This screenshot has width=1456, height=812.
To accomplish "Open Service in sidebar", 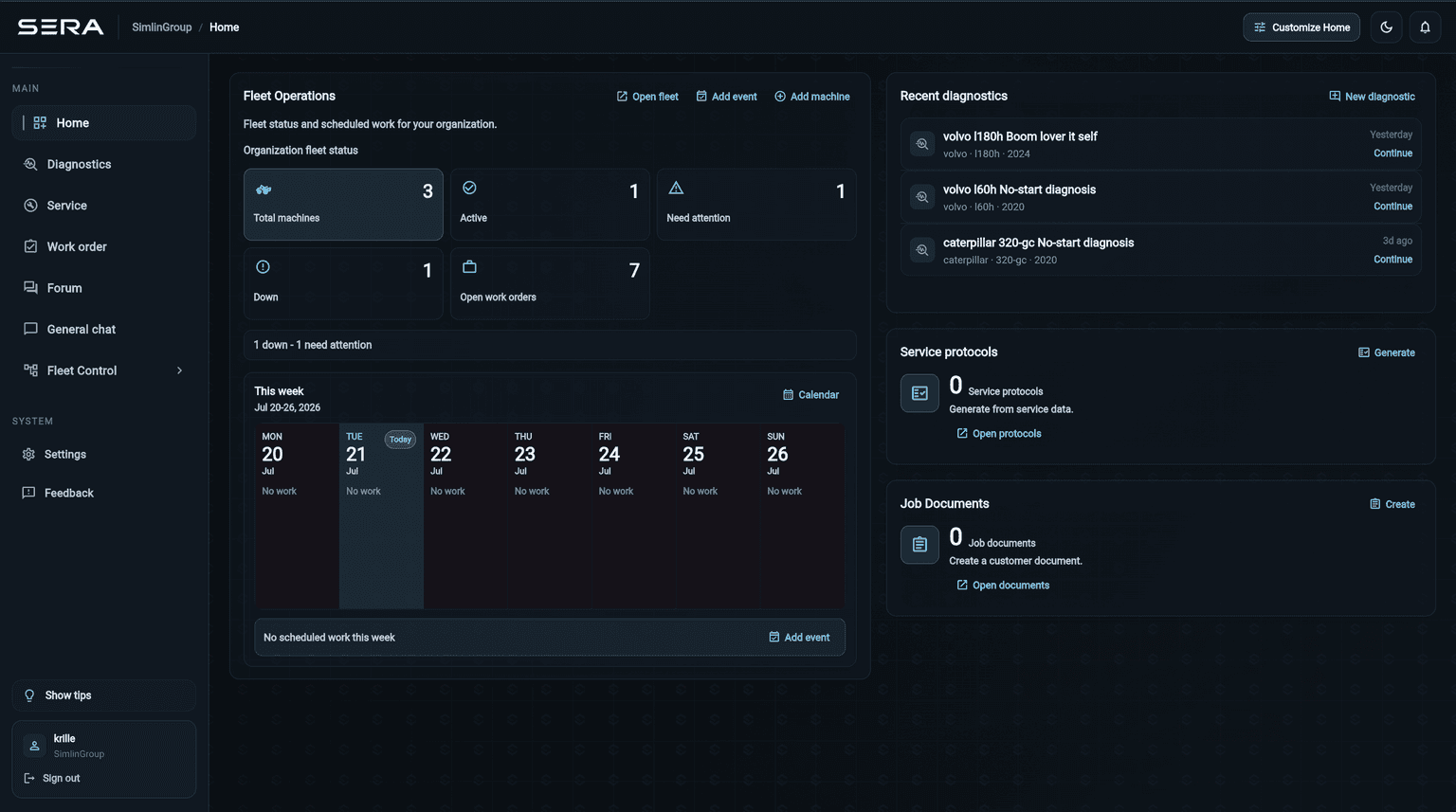I will pyautogui.click(x=104, y=206).
